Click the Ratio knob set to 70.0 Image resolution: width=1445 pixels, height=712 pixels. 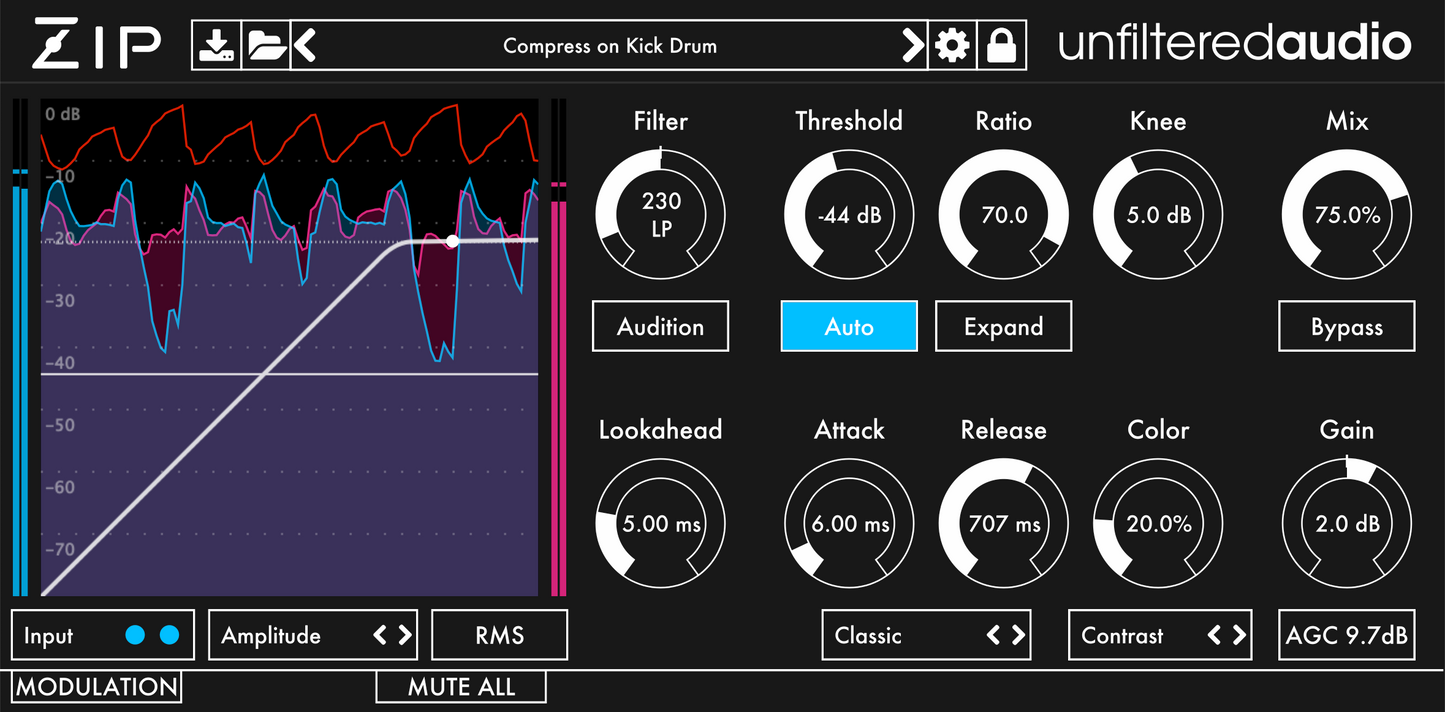[x=1003, y=215]
